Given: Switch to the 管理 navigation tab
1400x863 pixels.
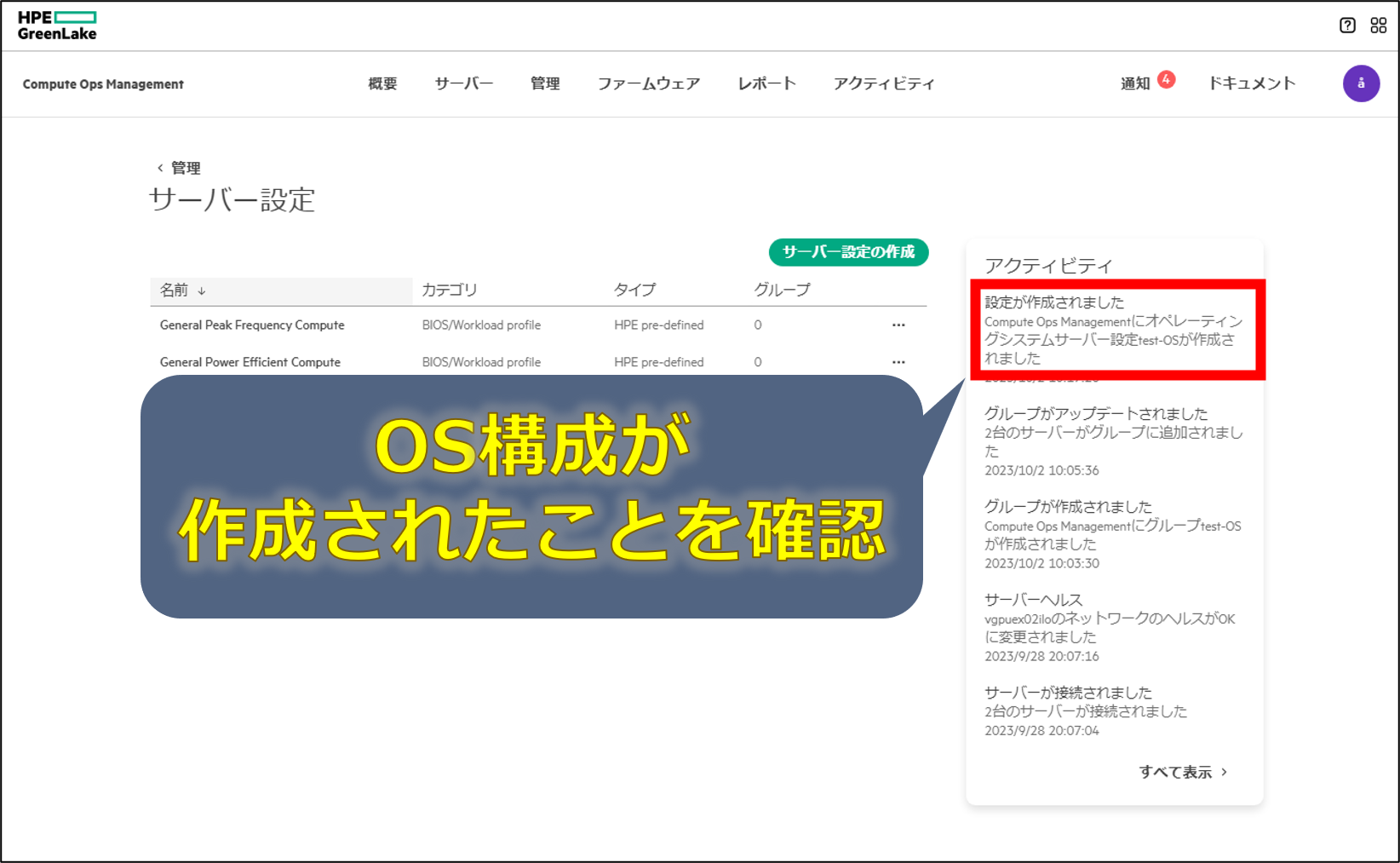Looking at the screenshot, I should click(545, 83).
